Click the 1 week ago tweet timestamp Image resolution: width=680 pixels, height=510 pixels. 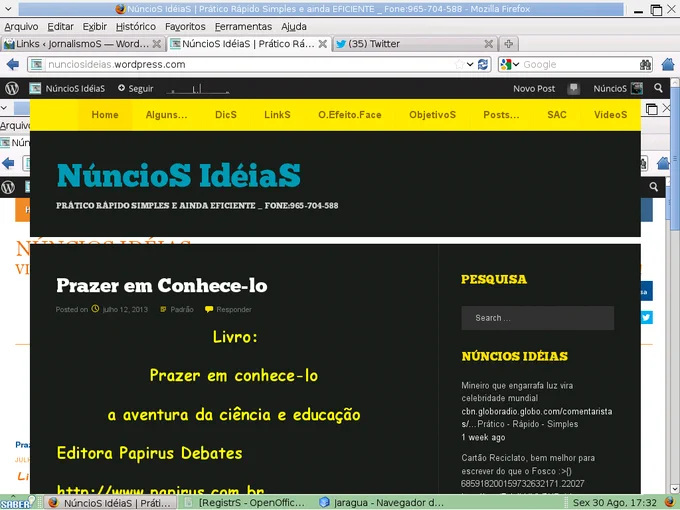[484, 438]
